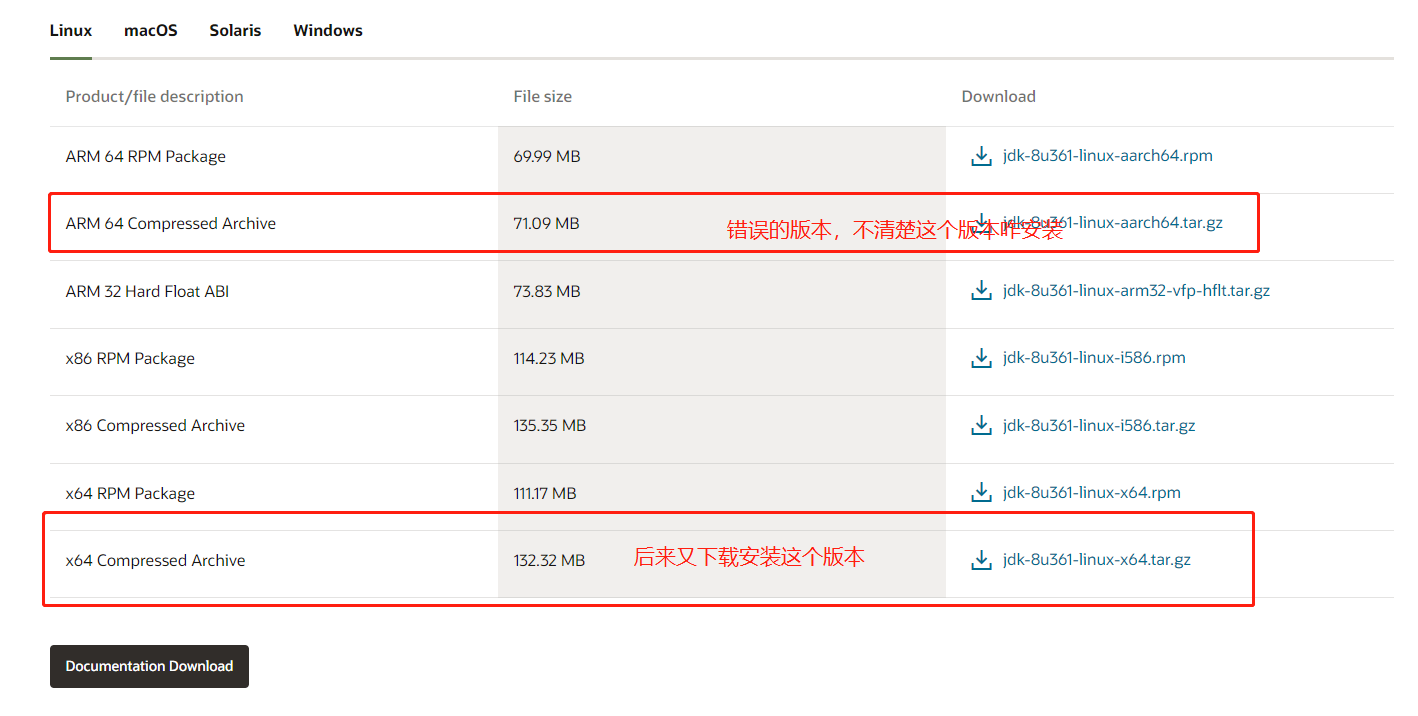Click the download icon for jdk-8u361-linux-x64.rpm
Image resolution: width=1418 pixels, height=716 pixels.
point(981,492)
